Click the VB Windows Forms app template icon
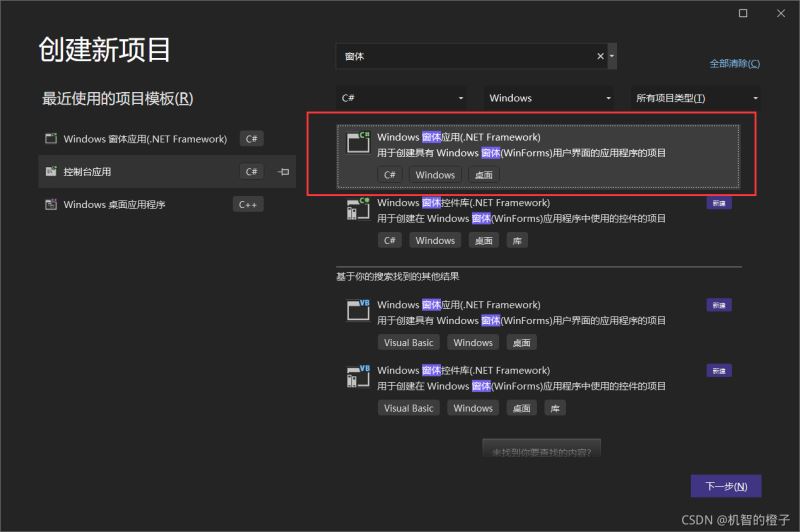 point(358,310)
